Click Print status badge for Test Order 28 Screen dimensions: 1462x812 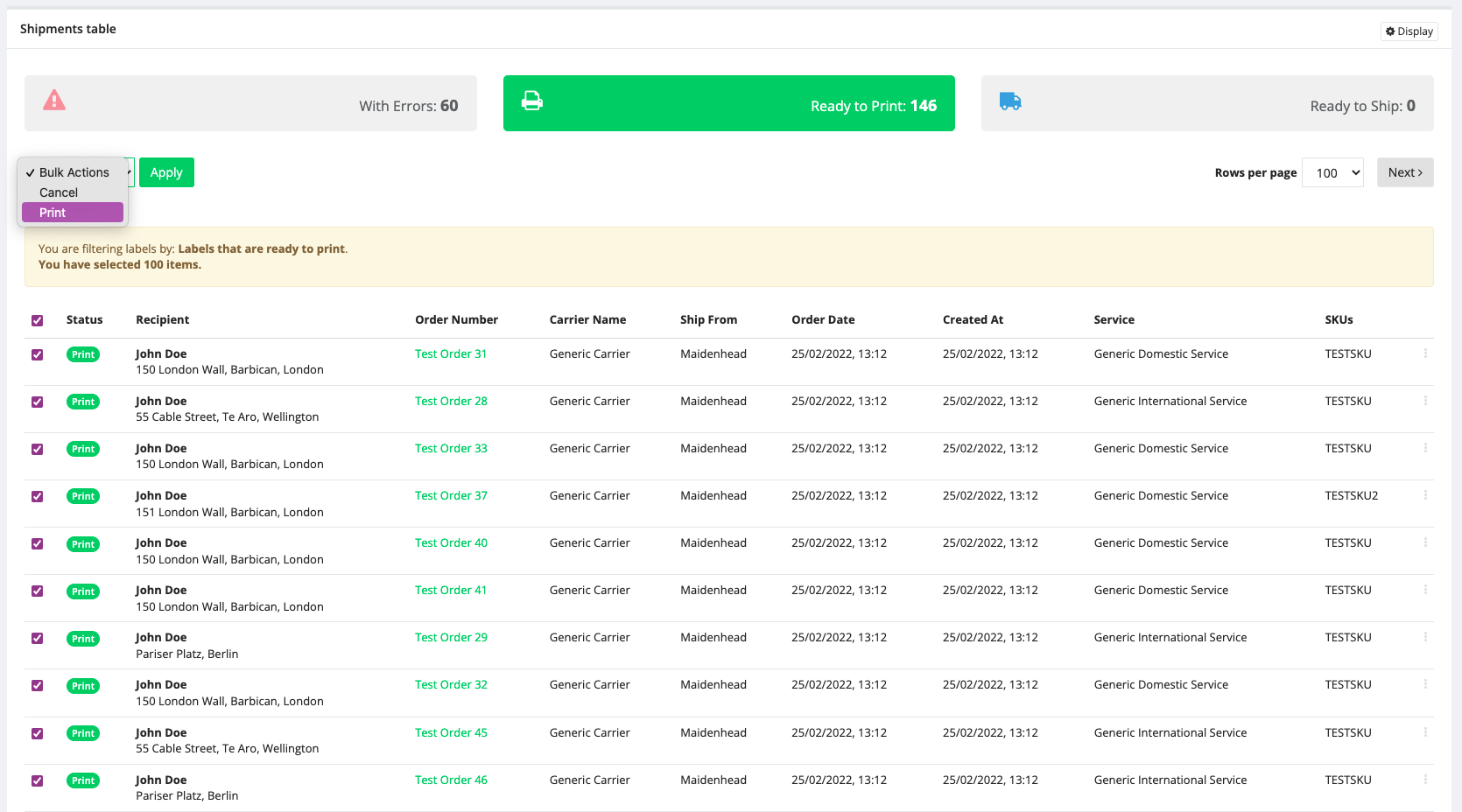pos(83,402)
